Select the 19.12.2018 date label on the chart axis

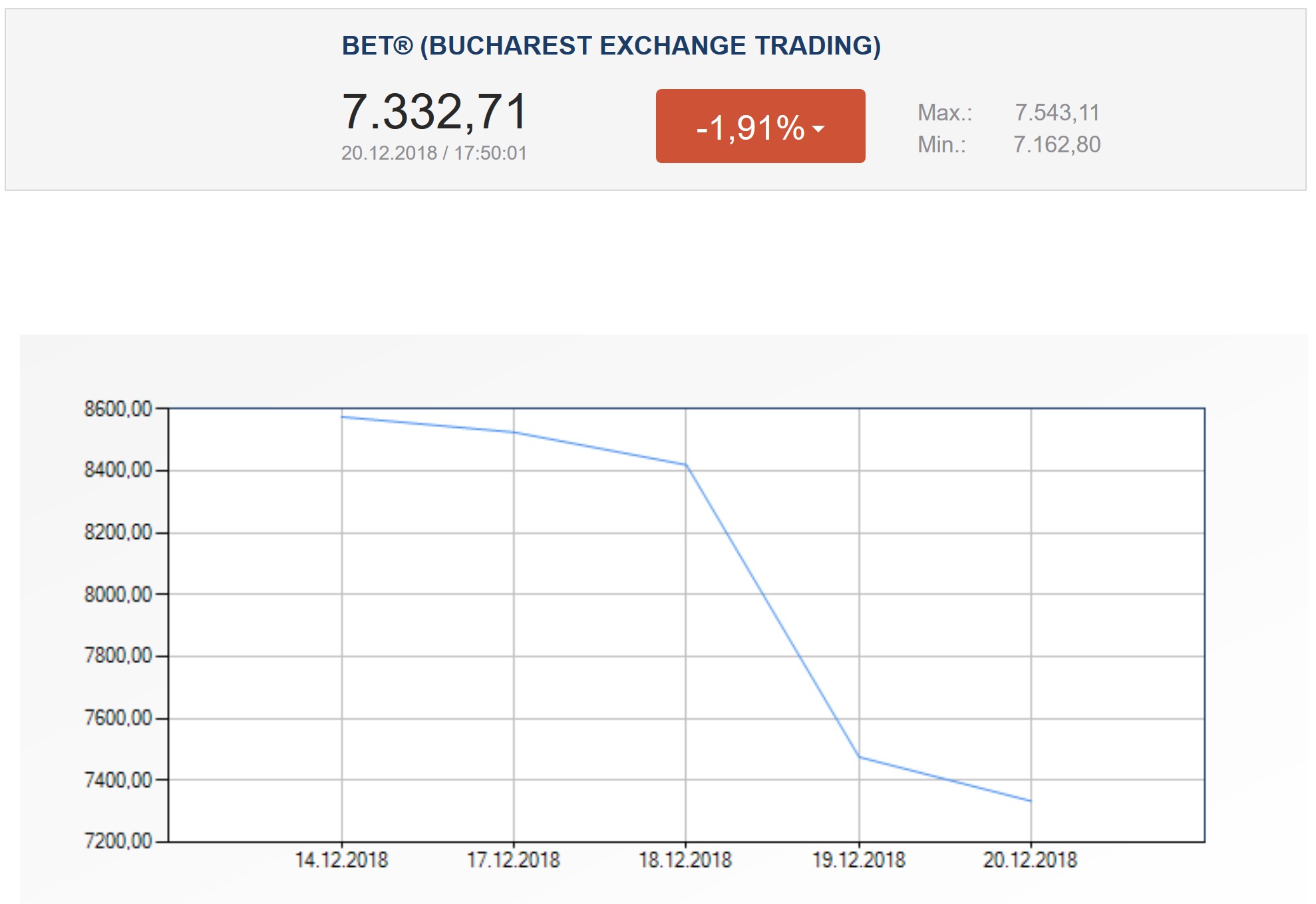(x=858, y=860)
